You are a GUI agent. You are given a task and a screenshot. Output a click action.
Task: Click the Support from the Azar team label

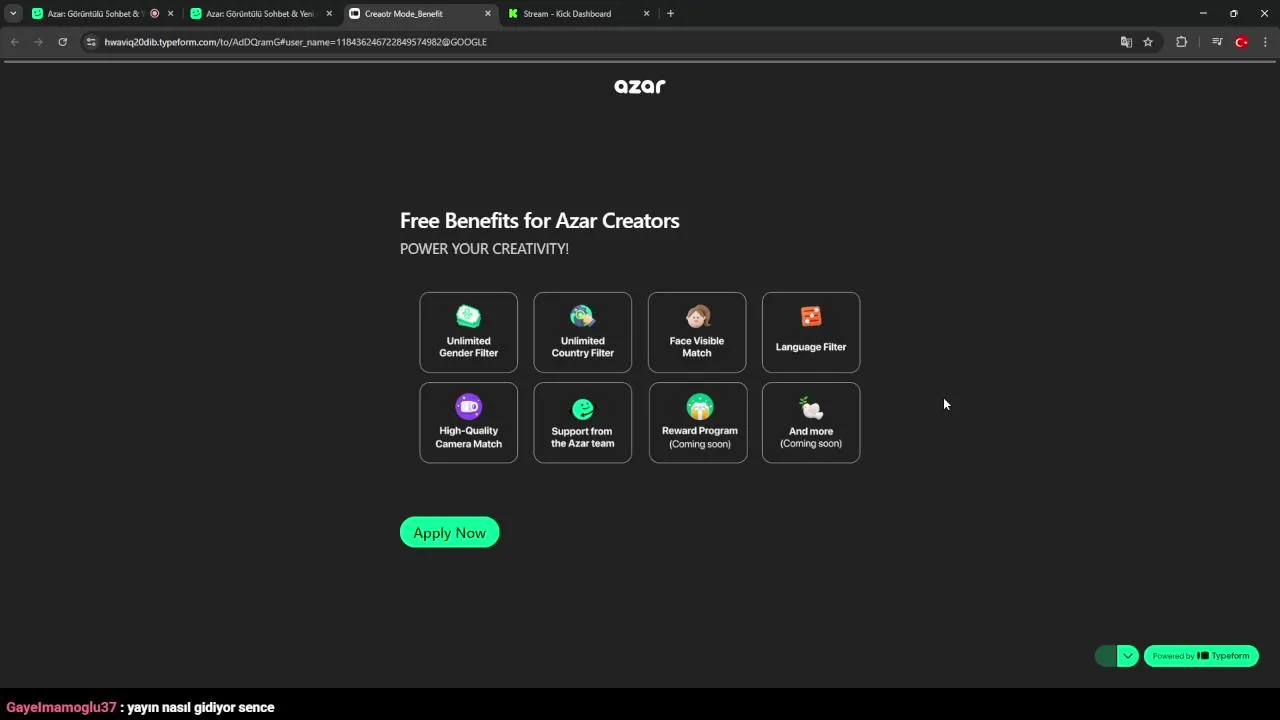(582, 437)
